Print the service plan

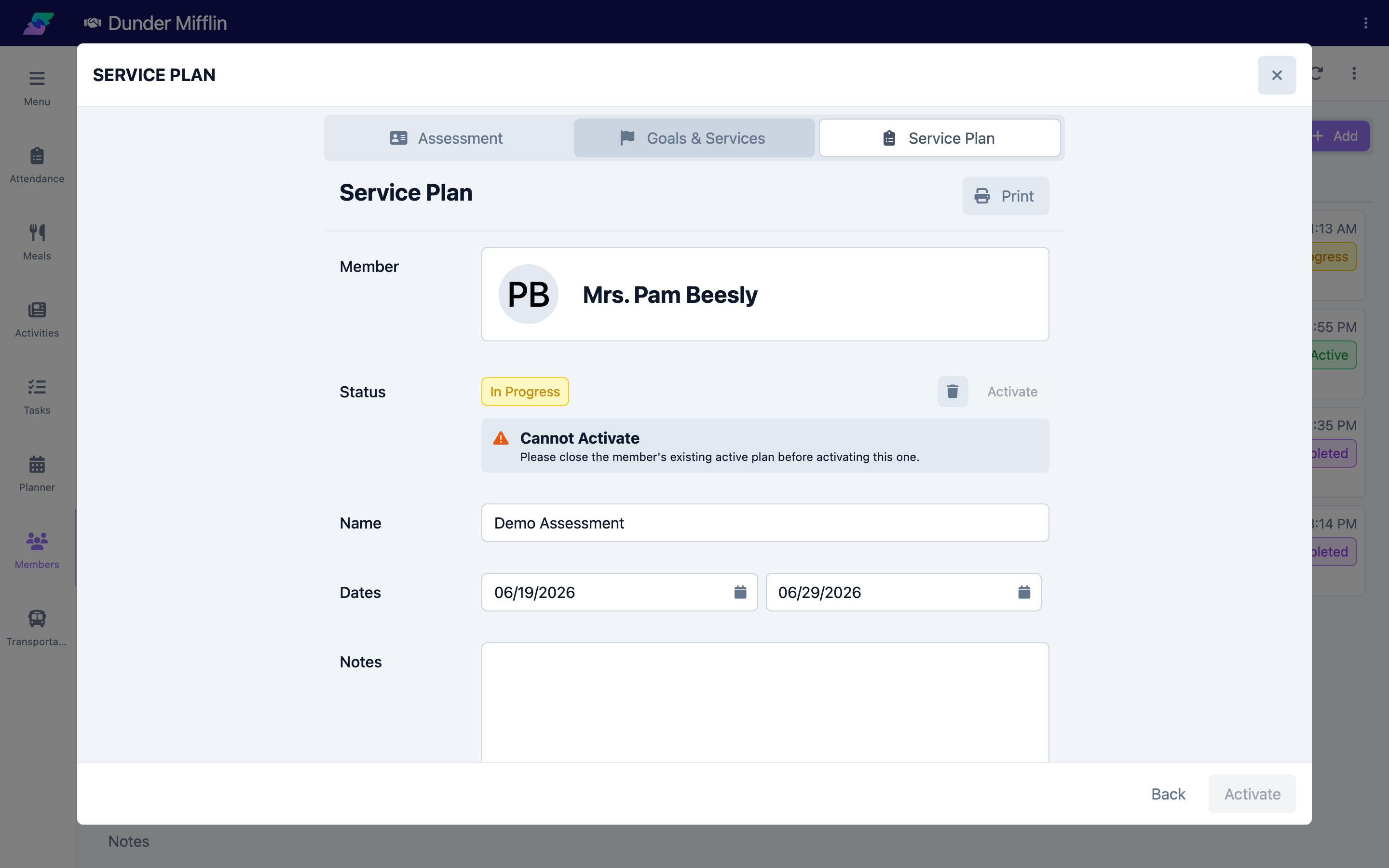click(1005, 196)
